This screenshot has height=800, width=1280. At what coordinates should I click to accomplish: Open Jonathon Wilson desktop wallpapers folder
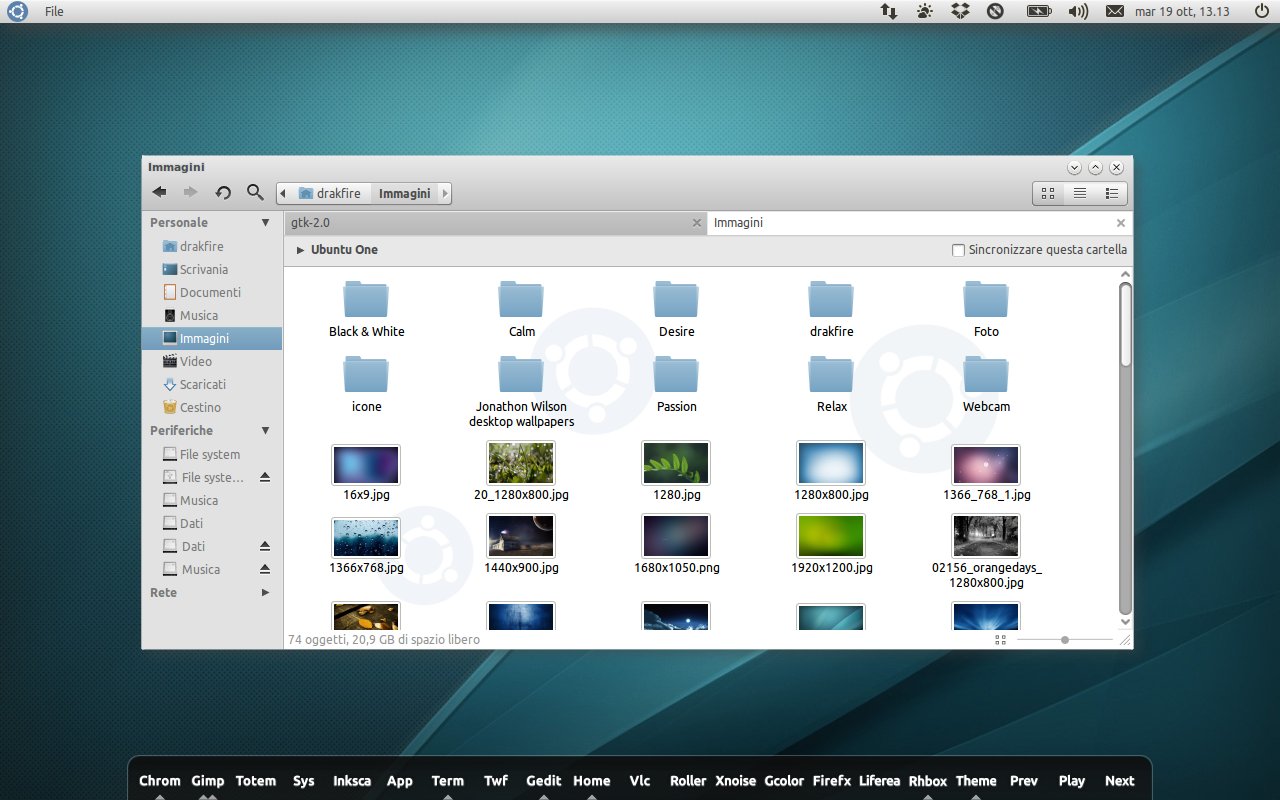tap(521, 392)
